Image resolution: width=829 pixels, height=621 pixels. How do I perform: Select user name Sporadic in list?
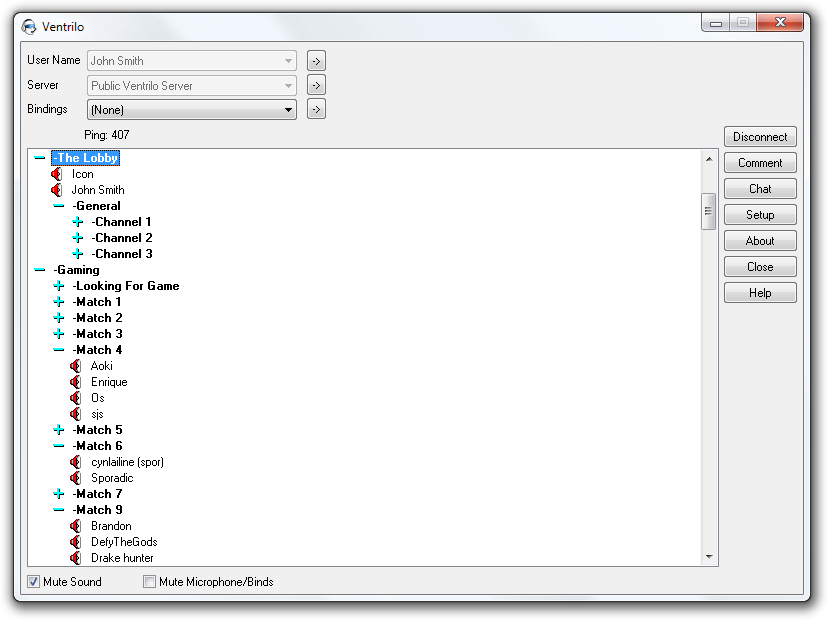(x=112, y=478)
